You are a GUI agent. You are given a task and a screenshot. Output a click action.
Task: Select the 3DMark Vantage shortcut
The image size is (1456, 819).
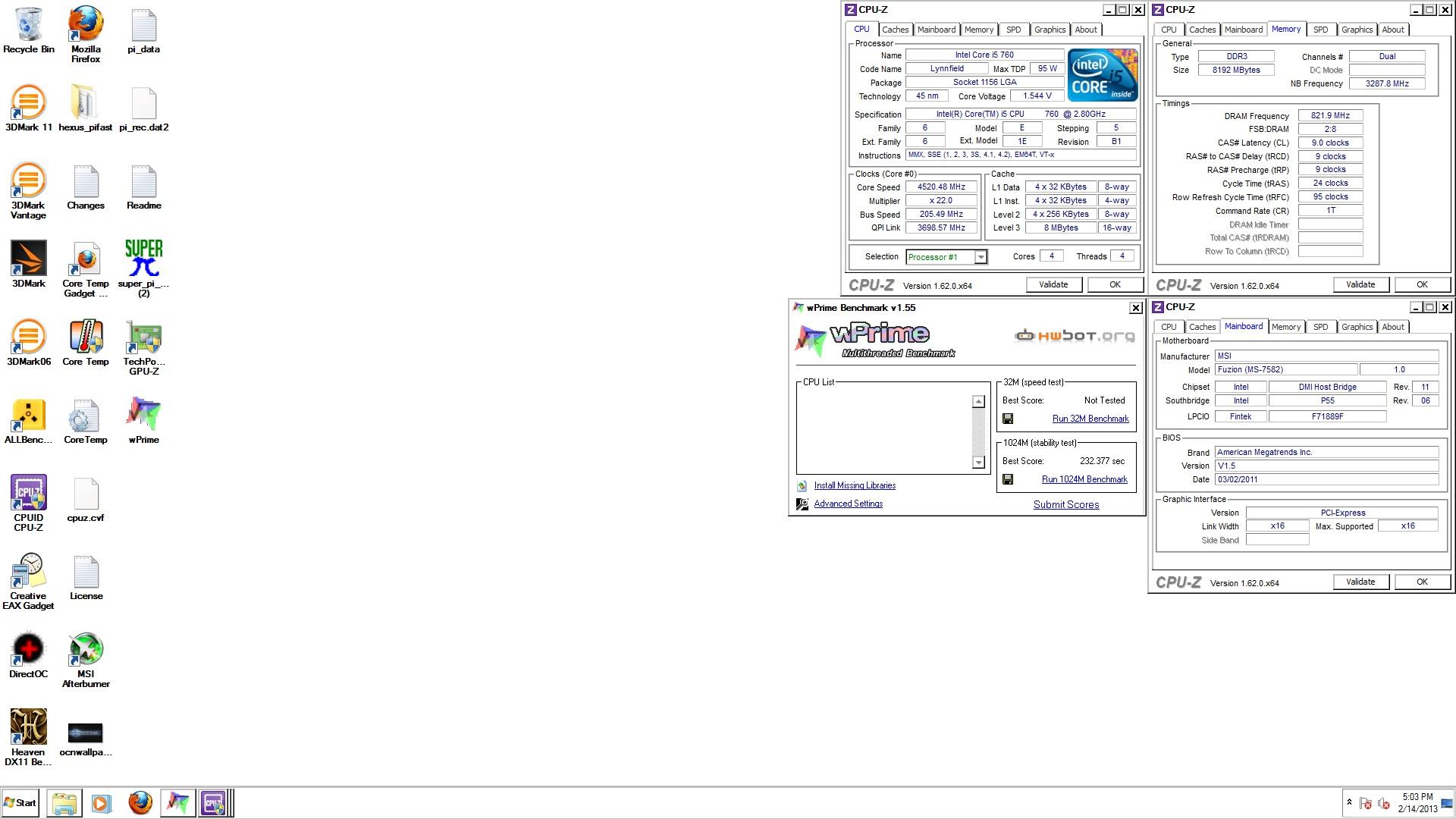click(28, 191)
